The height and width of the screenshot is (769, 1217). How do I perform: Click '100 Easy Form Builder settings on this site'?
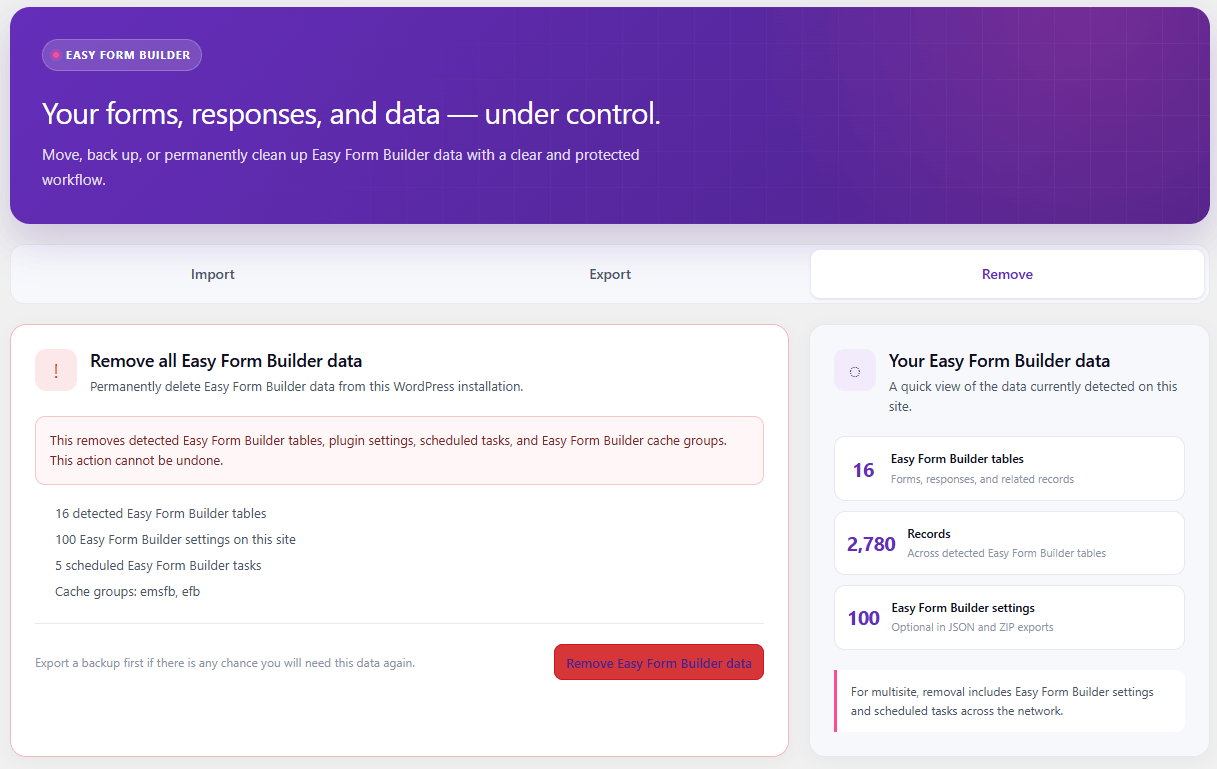(x=175, y=539)
